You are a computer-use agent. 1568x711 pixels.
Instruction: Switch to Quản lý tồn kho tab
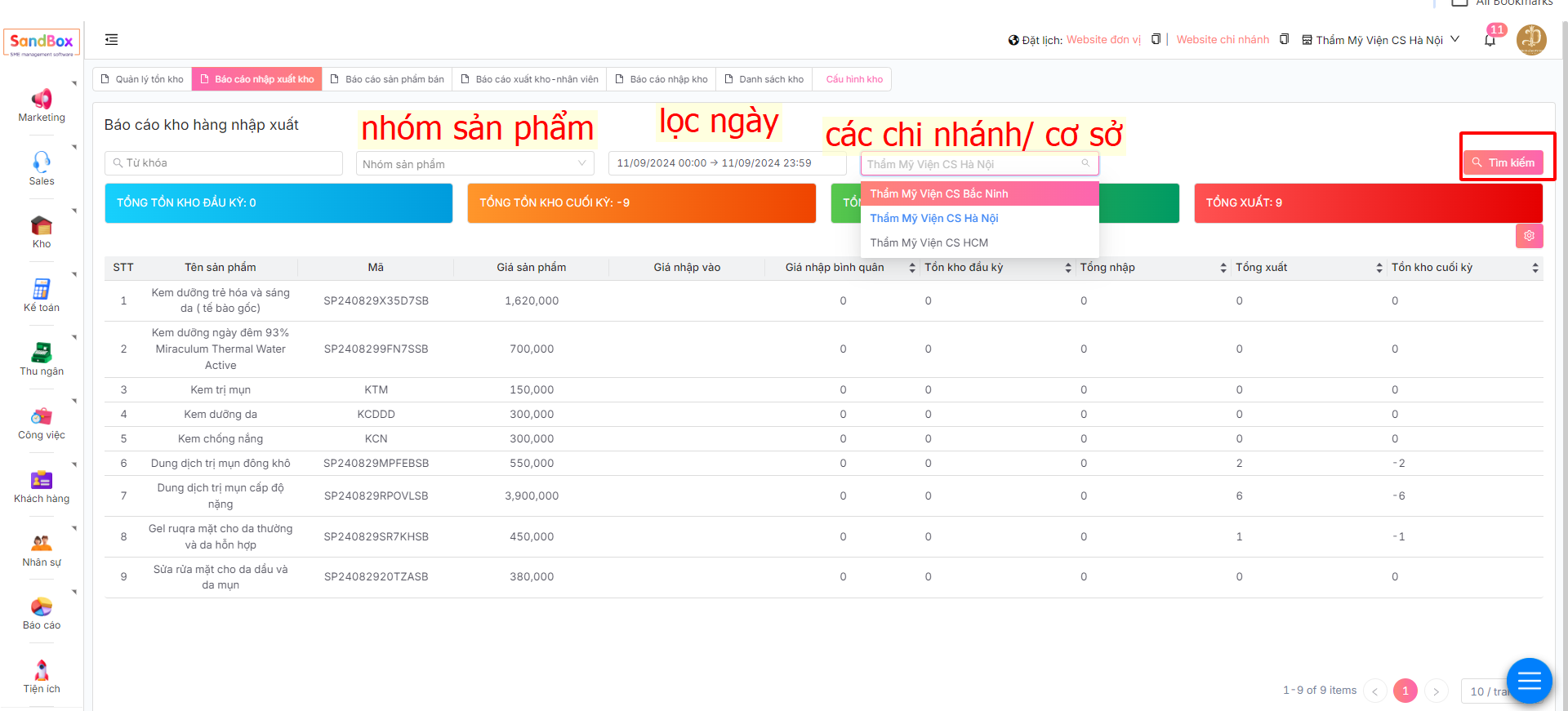(142, 79)
